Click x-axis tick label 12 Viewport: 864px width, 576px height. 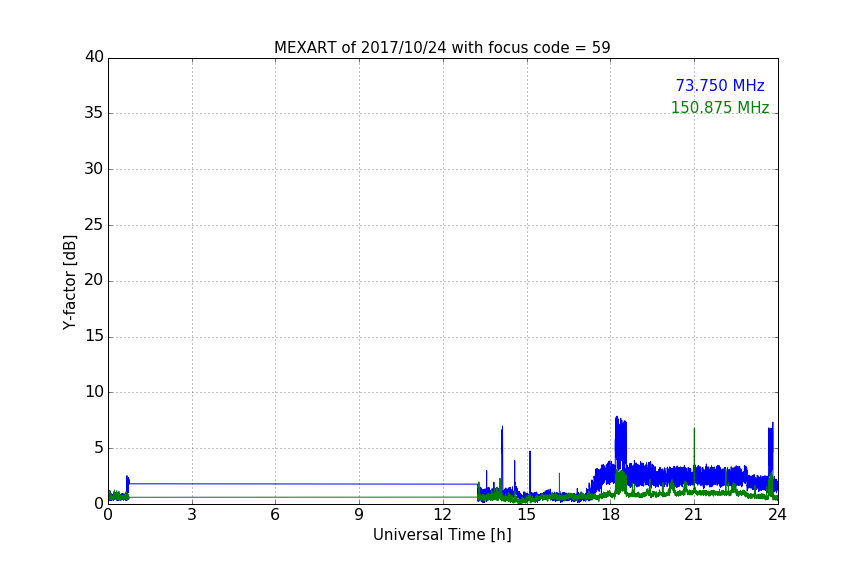pyautogui.click(x=442, y=515)
